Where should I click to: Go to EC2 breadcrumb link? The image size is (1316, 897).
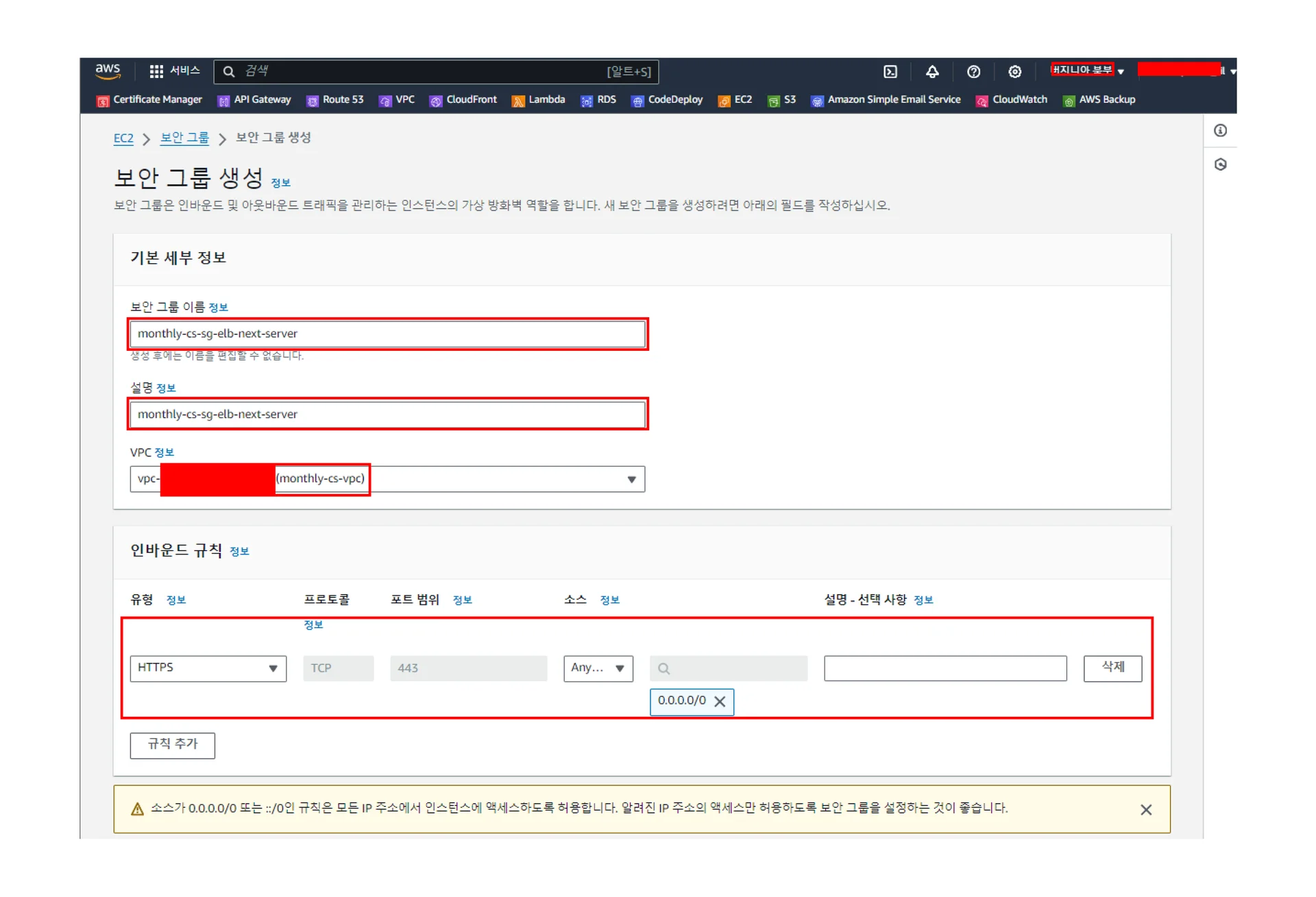click(123, 138)
